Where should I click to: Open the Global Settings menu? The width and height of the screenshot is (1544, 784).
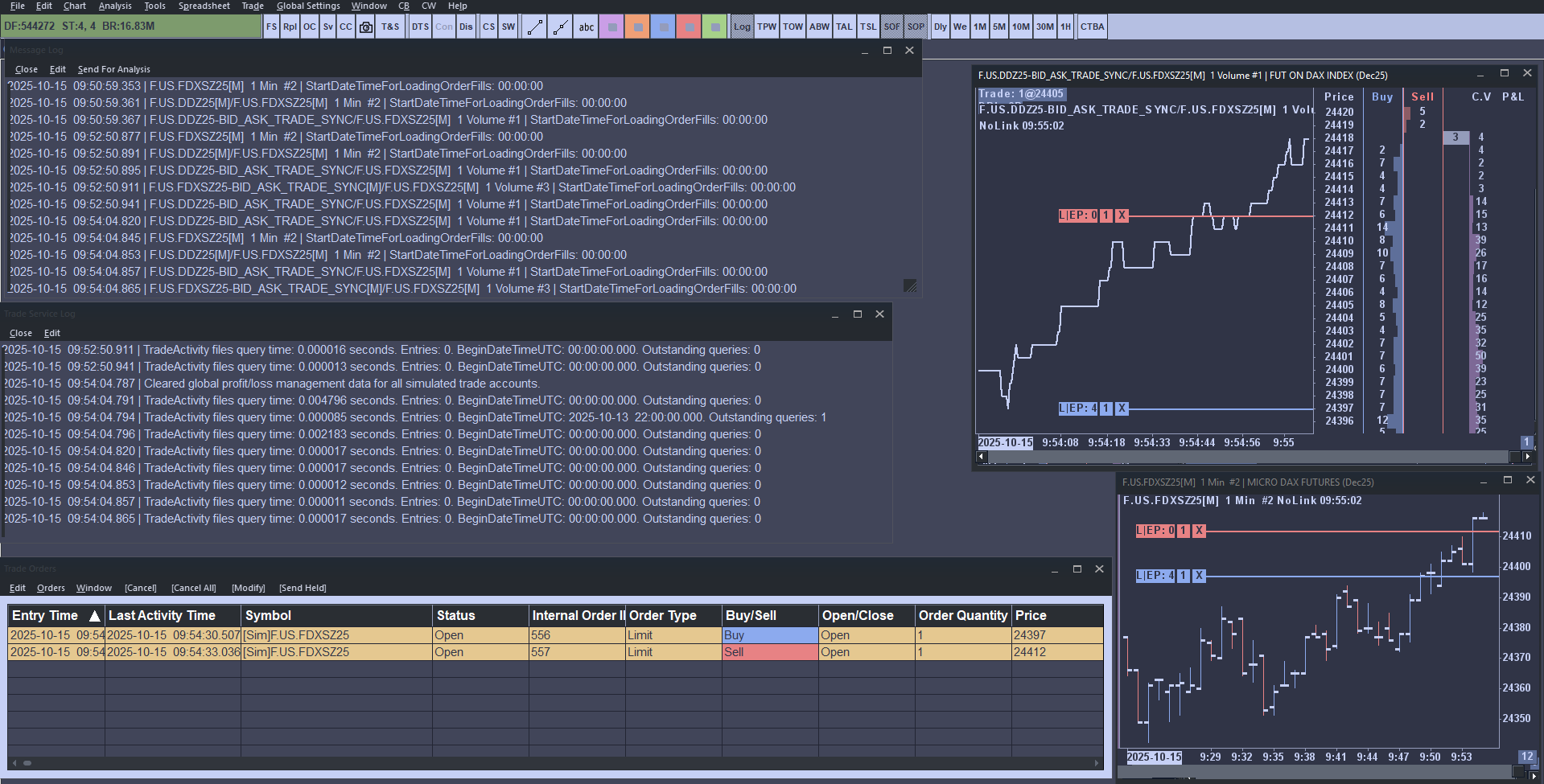click(308, 6)
